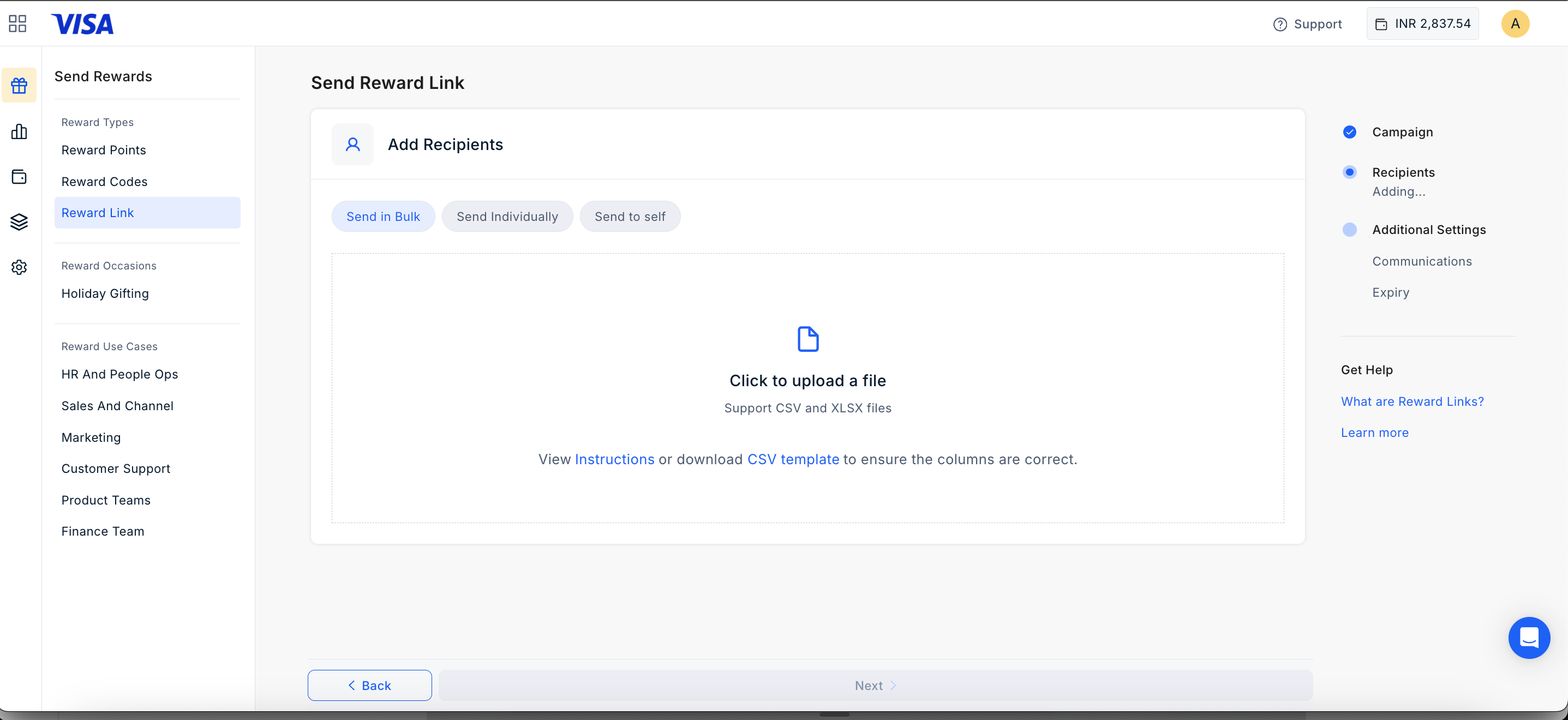The width and height of the screenshot is (1568, 720).
Task: Click the Add Recipients person icon
Action: (x=352, y=144)
